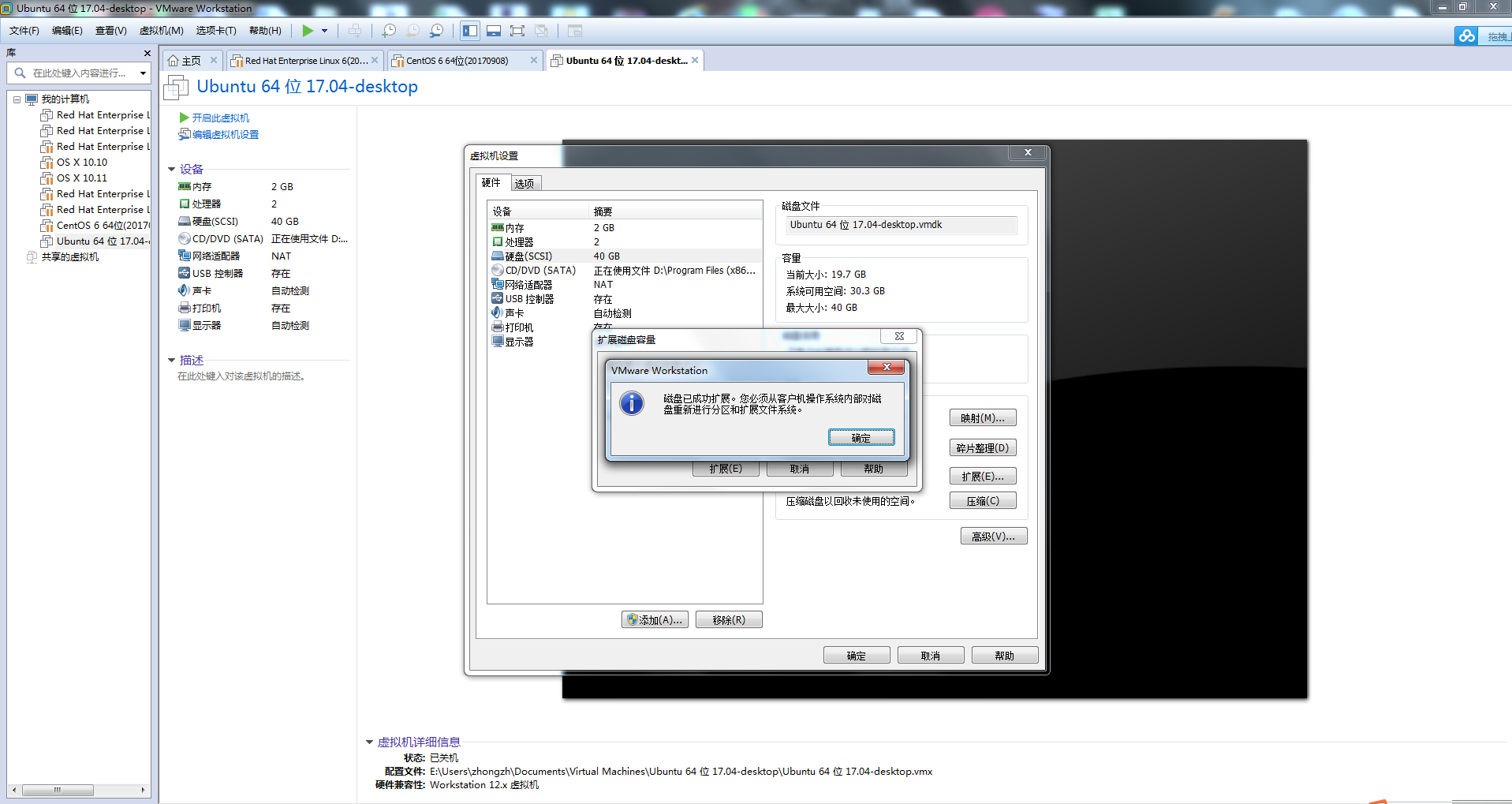Select 硬盘(SCSI) row in settings hardware list
The height and width of the screenshot is (804, 1512).
click(625, 256)
